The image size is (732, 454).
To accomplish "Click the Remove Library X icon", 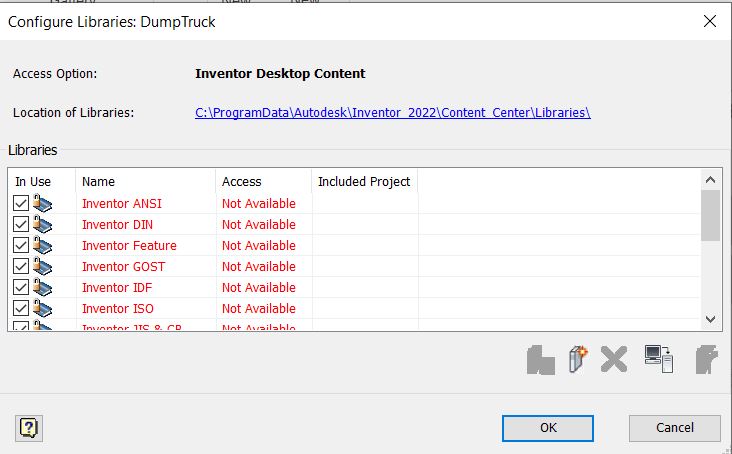I will point(614,359).
